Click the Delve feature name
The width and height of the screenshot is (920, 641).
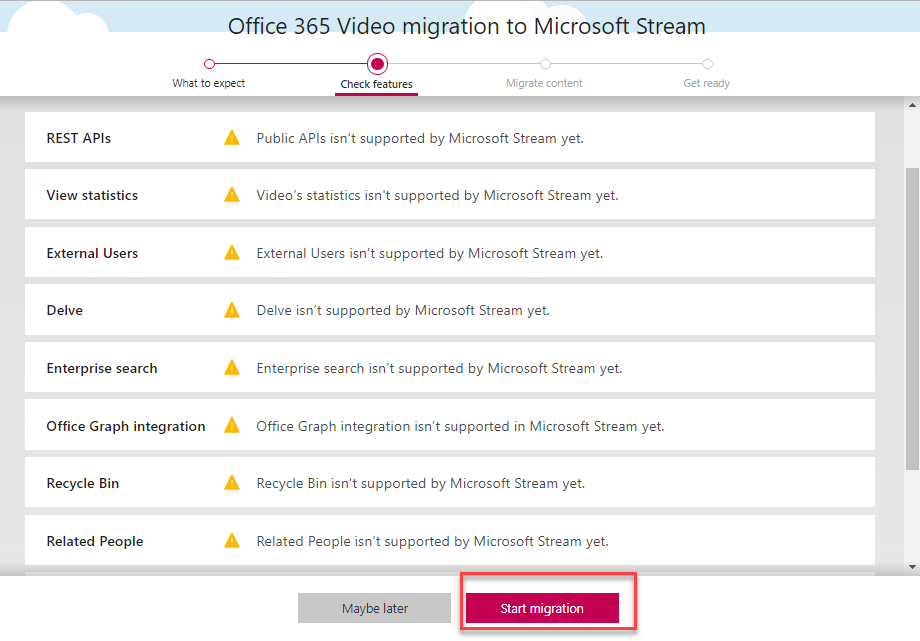[65, 310]
